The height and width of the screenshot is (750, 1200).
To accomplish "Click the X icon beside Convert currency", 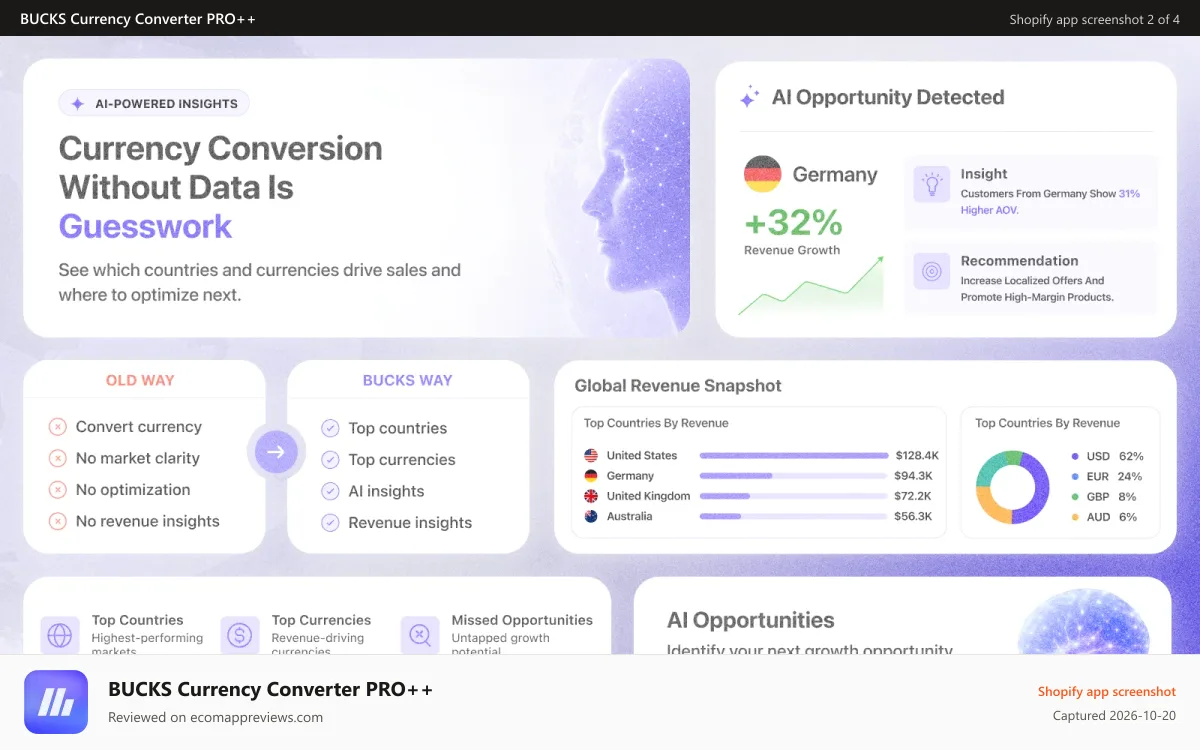I will pyautogui.click(x=58, y=427).
